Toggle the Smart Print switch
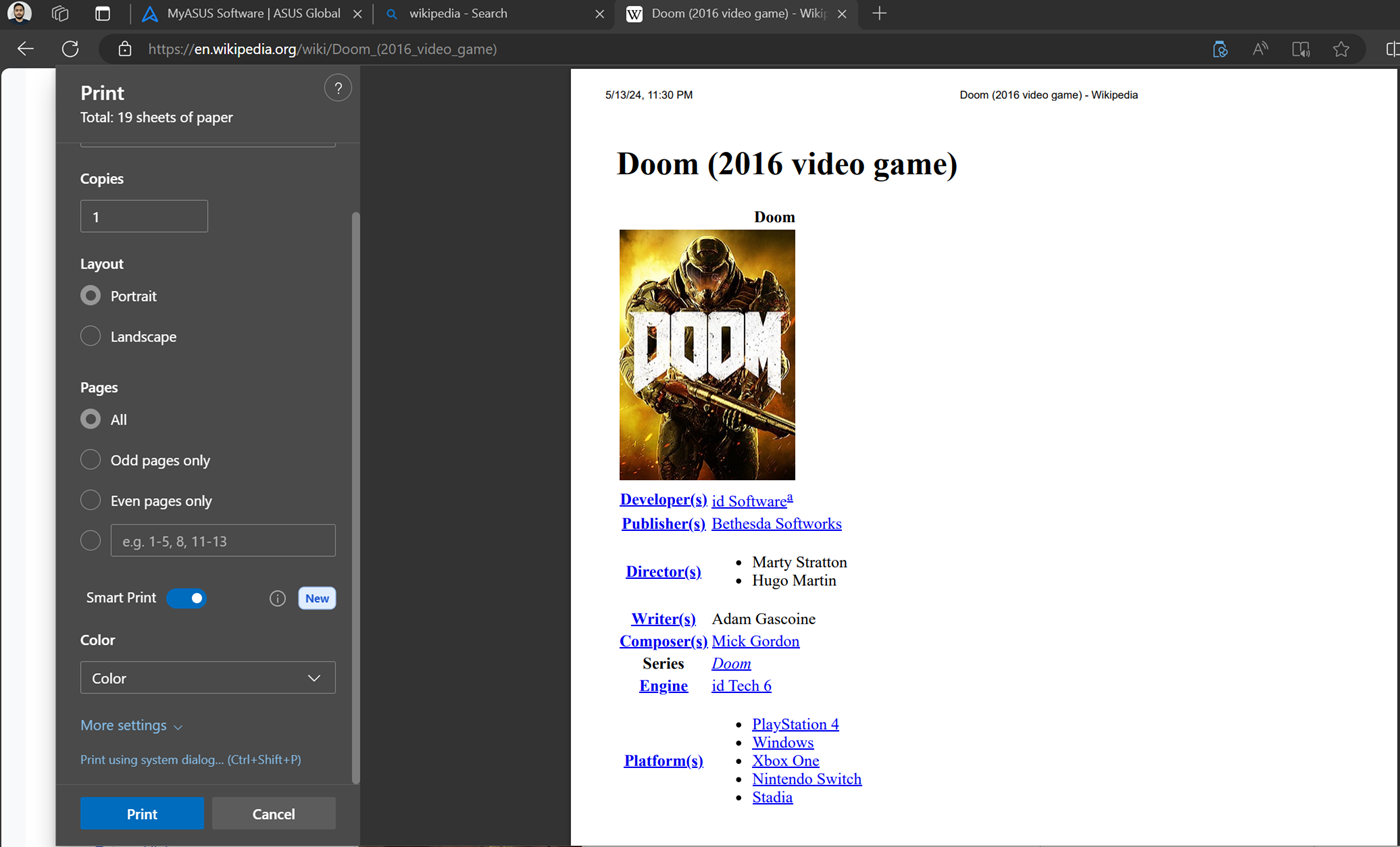The image size is (1400, 847). pos(186,598)
